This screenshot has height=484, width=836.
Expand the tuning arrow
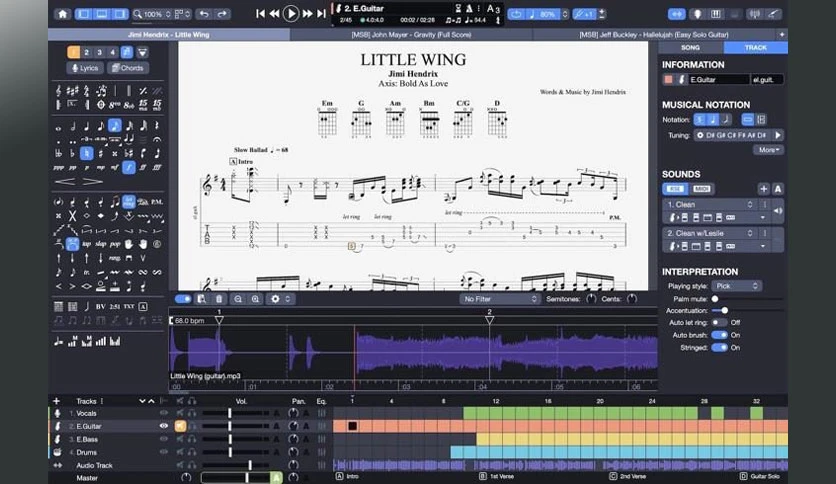point(778,135)
